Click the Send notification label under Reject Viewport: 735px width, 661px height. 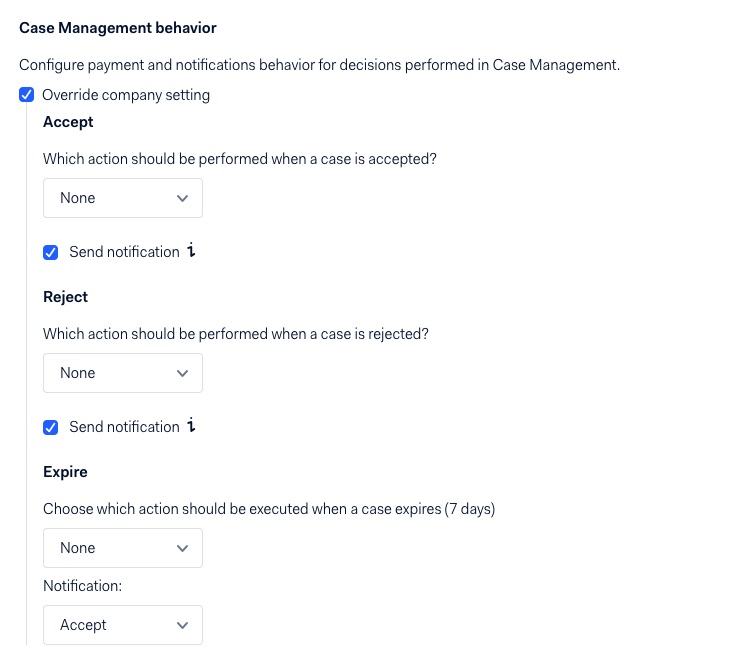(124, 427)
